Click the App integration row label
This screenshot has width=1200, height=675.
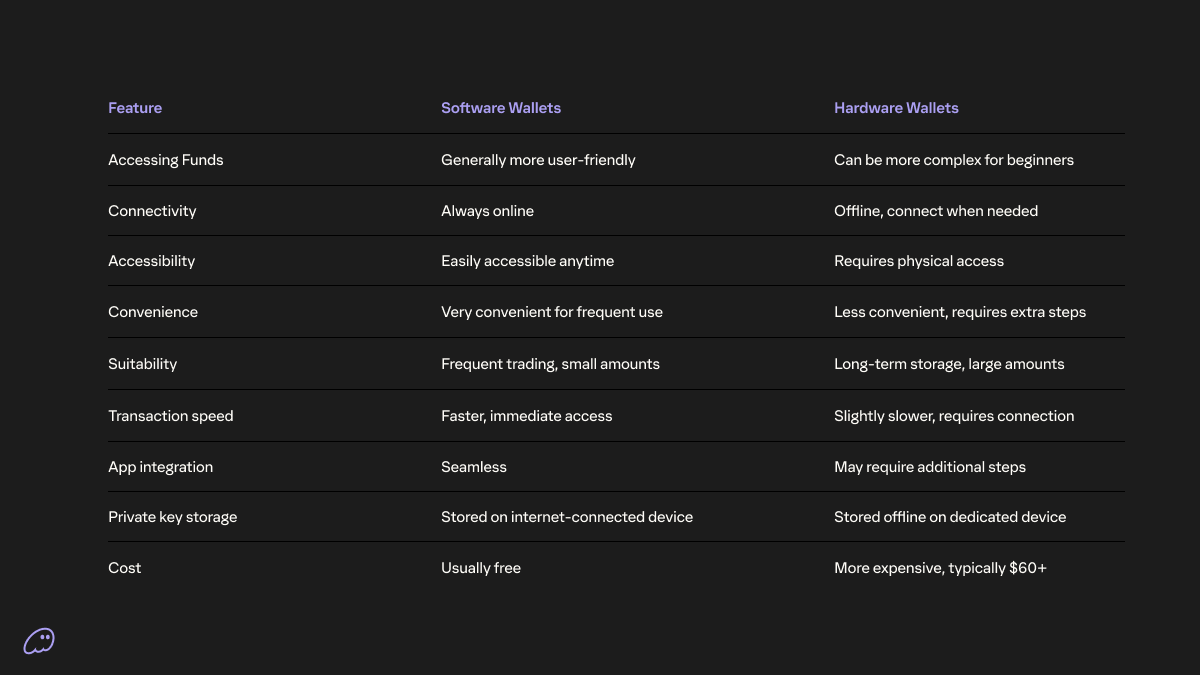click(x=160, y=467)
